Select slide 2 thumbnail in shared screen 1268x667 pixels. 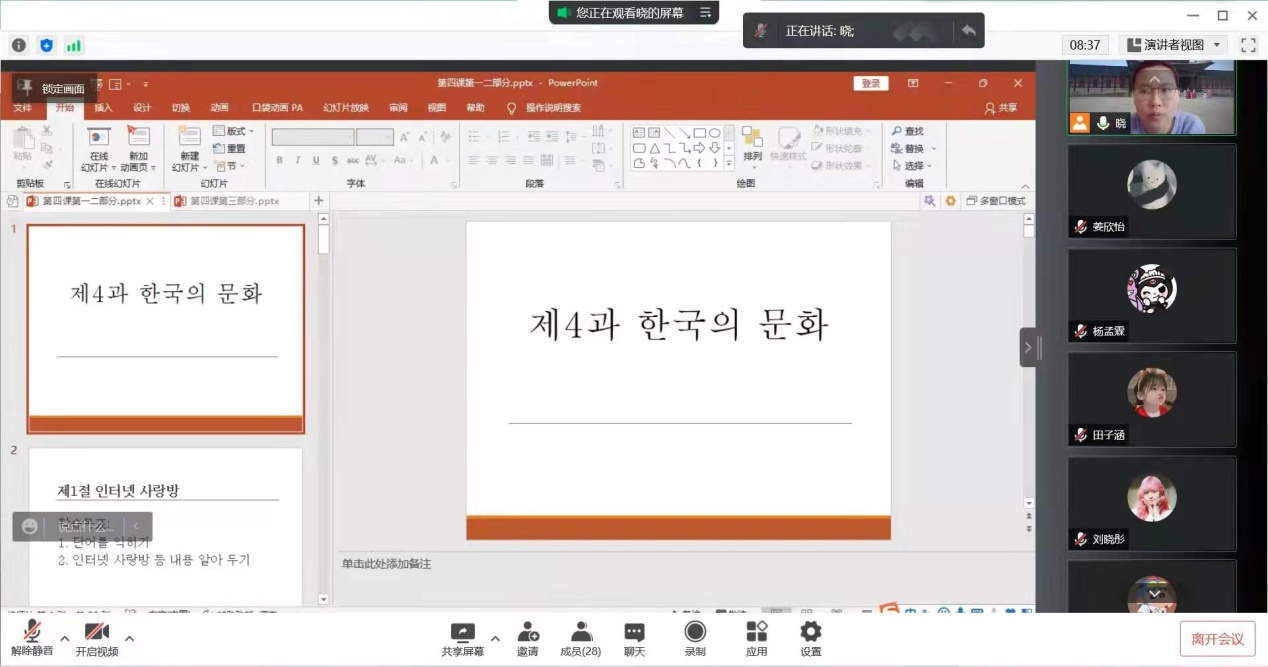click(165, 525)
